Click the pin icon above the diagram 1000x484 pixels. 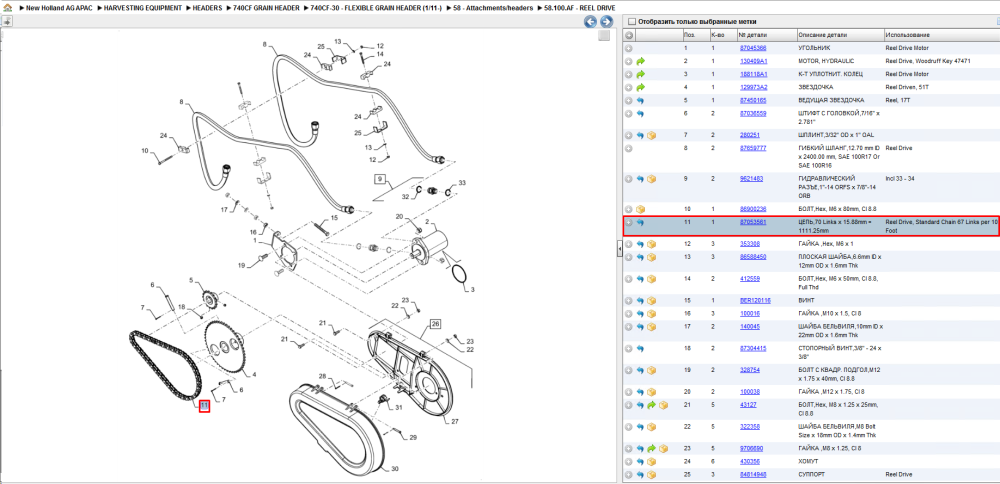tap(6, 22)
